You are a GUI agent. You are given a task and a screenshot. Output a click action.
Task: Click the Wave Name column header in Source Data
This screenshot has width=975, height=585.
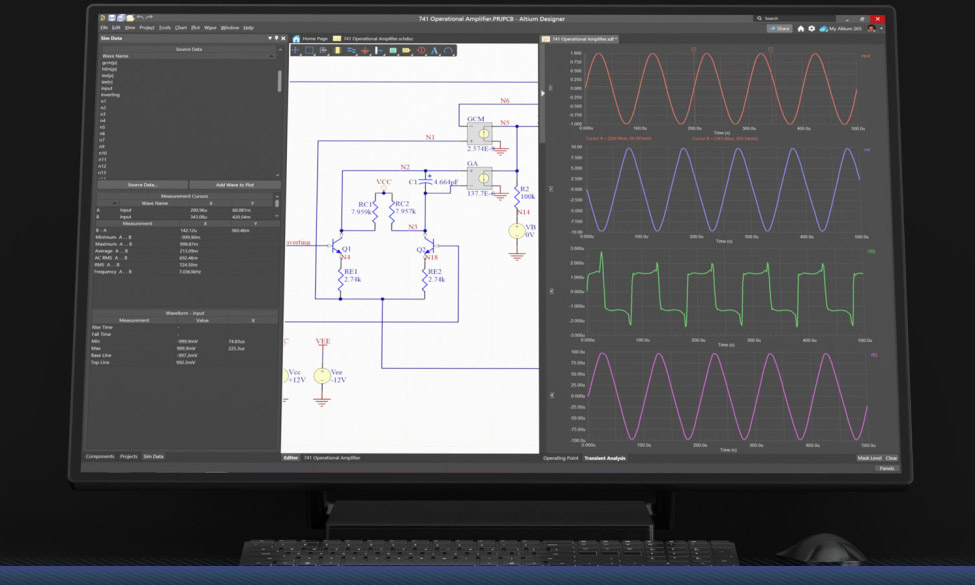point(187,56)
